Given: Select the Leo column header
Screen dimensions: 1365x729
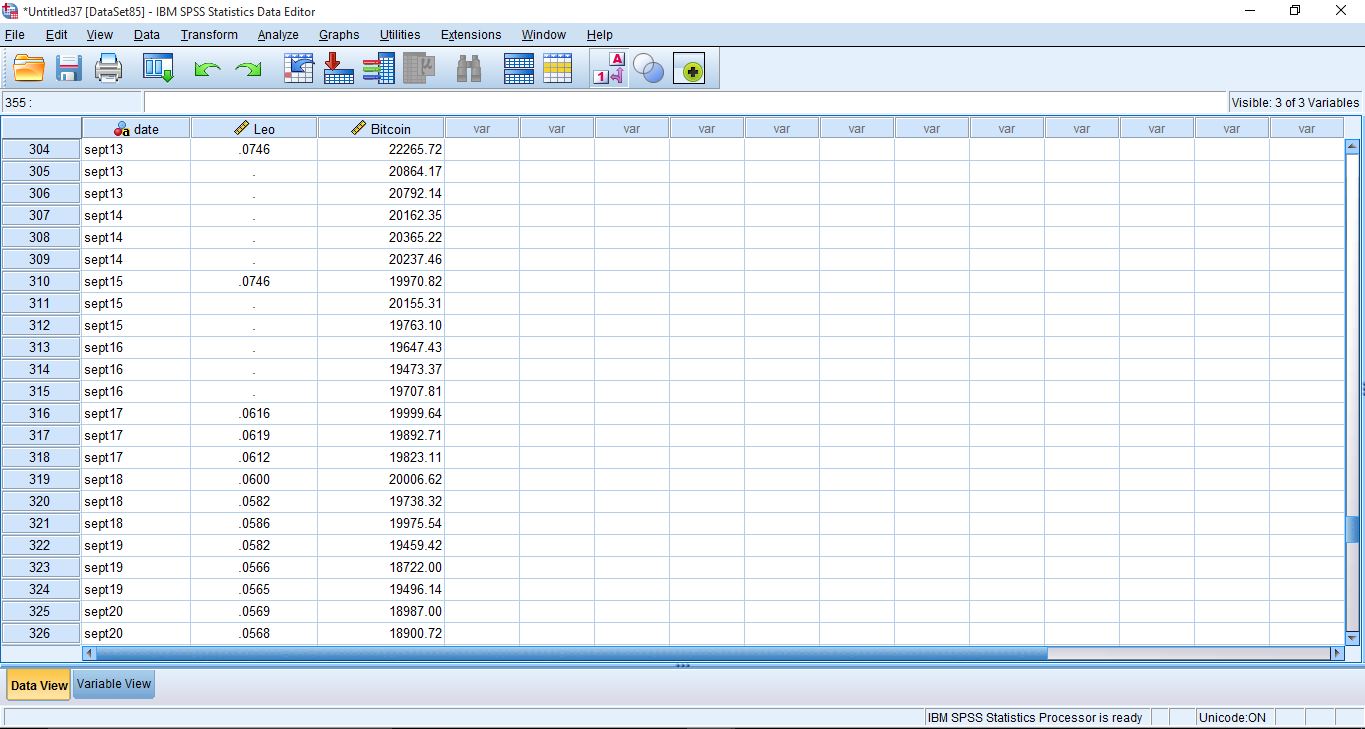Looking at the screenshot, I should point(254,128).
